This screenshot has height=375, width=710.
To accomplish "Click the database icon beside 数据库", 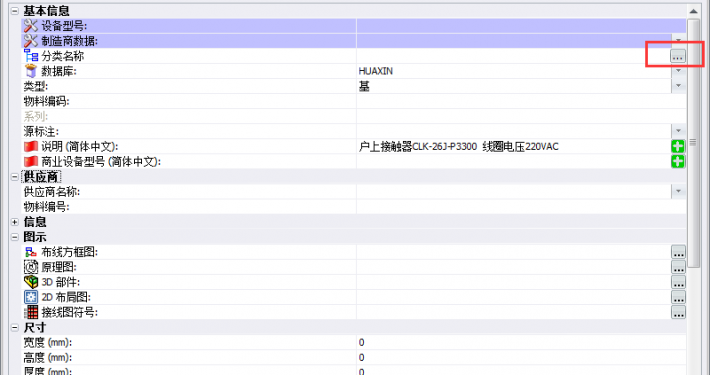I will coord(31,71).
